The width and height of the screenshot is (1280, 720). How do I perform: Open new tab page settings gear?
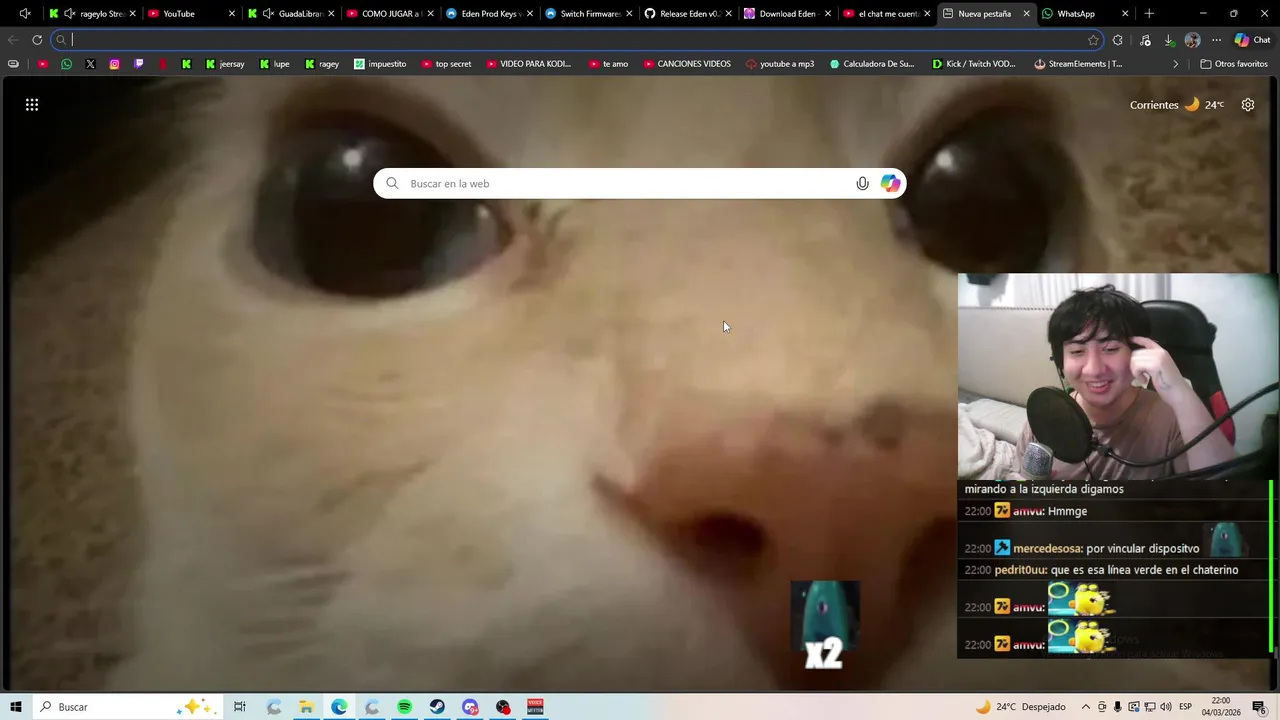click(1248, 105)
